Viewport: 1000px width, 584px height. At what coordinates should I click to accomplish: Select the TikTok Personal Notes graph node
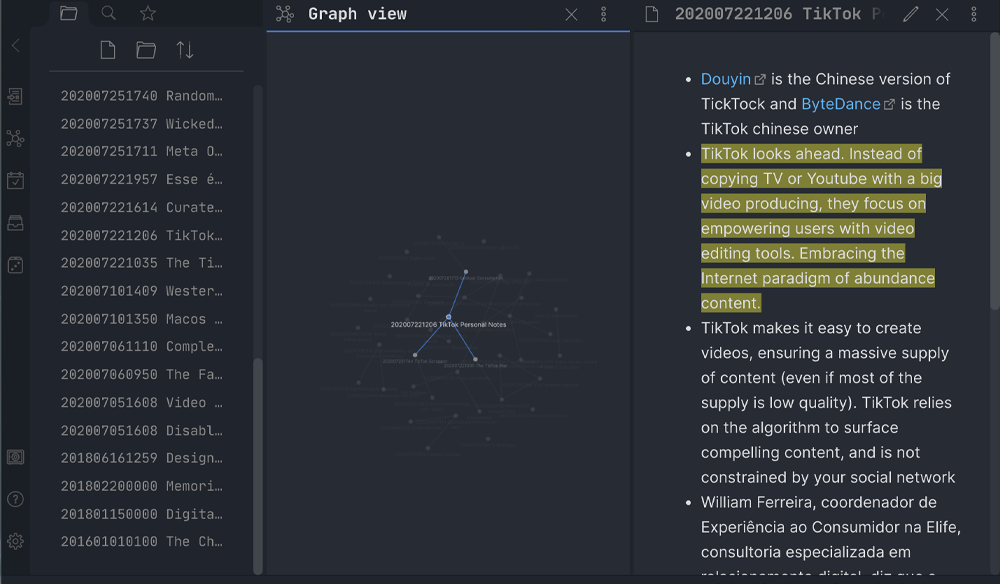tap(448, 317)
